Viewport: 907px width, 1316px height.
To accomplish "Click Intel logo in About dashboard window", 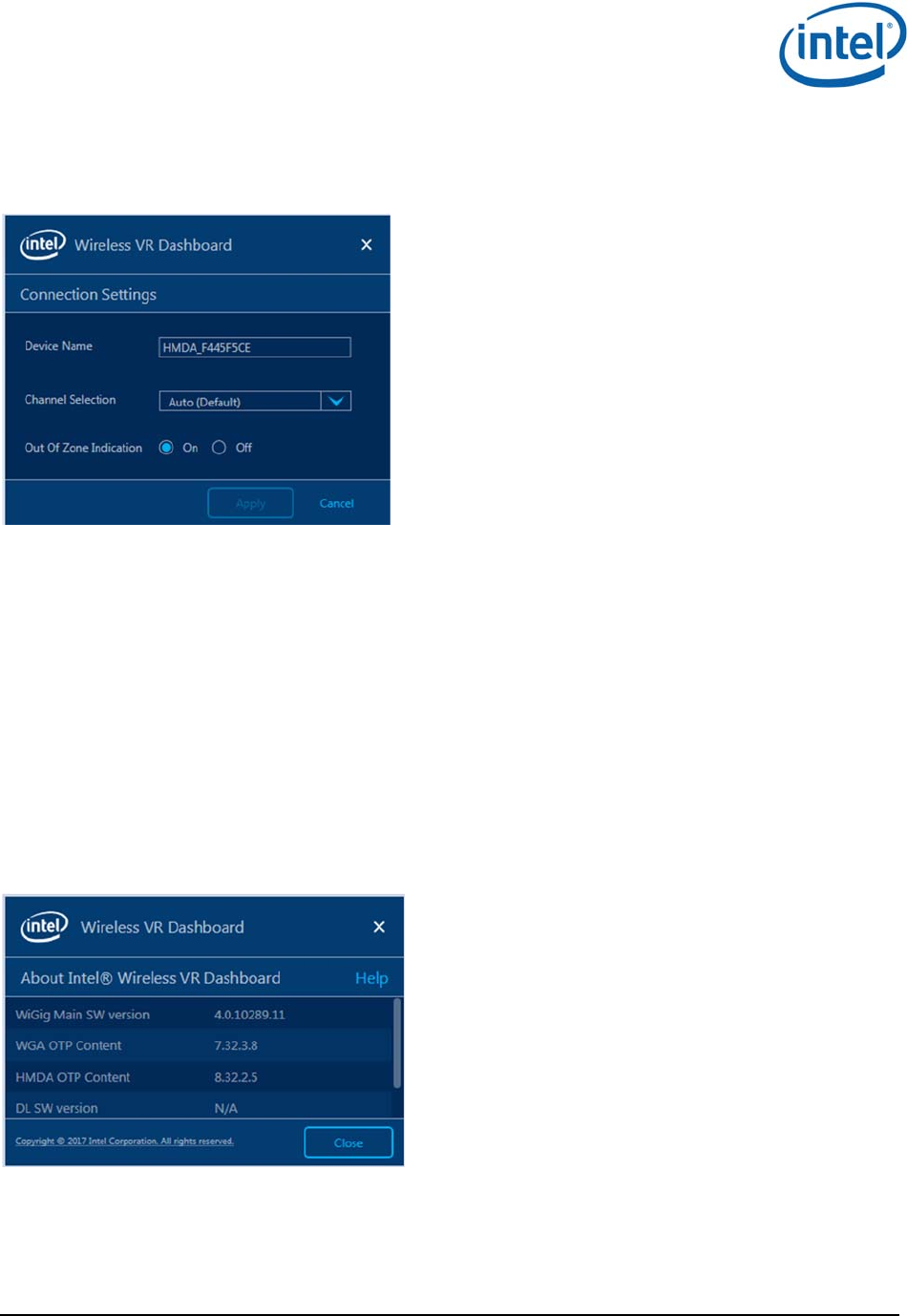I will pos(44,926).
